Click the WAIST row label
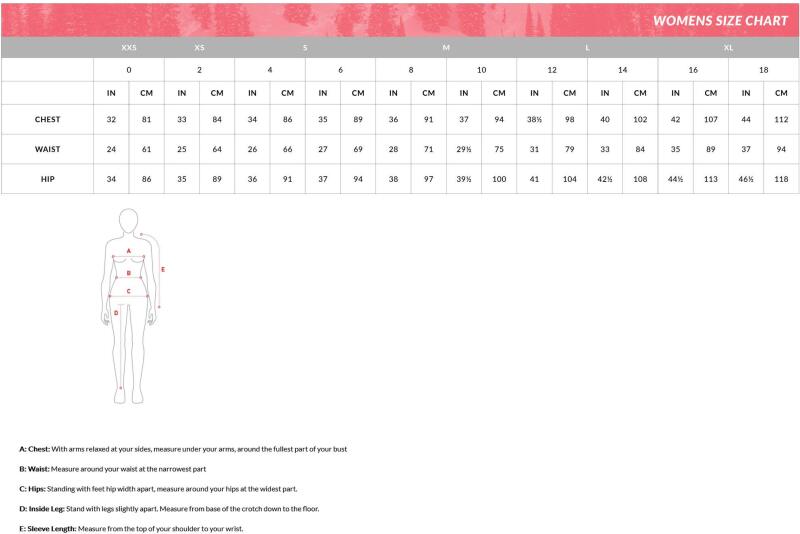The height and width of the screenshot is (534, 800). (x=47, y=149)
